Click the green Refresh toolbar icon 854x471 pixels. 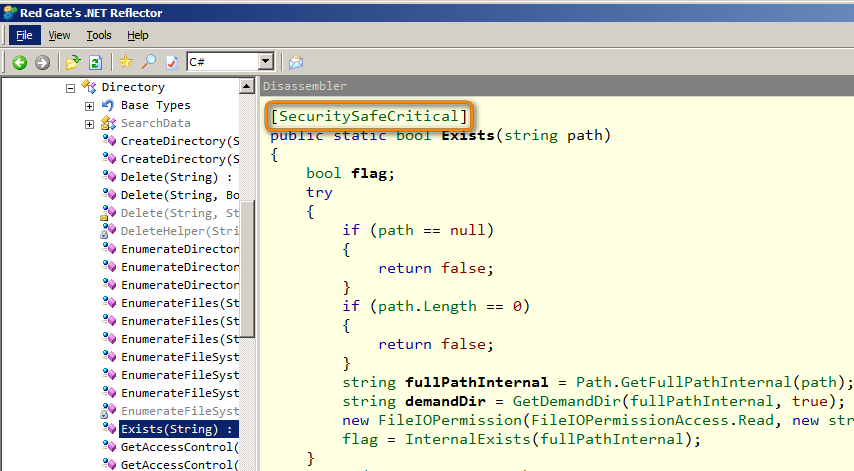95,62
